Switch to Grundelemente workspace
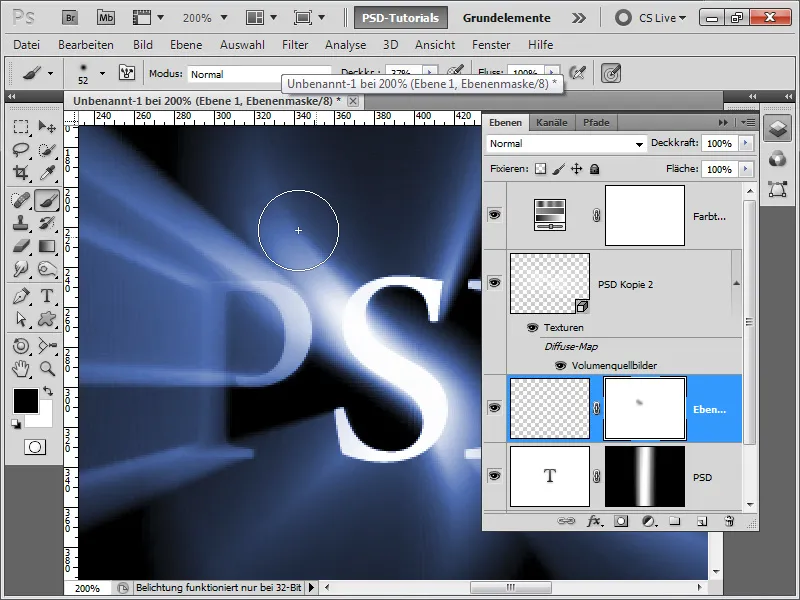The width and height of the screenshot is (800, 600). [506, 18]
